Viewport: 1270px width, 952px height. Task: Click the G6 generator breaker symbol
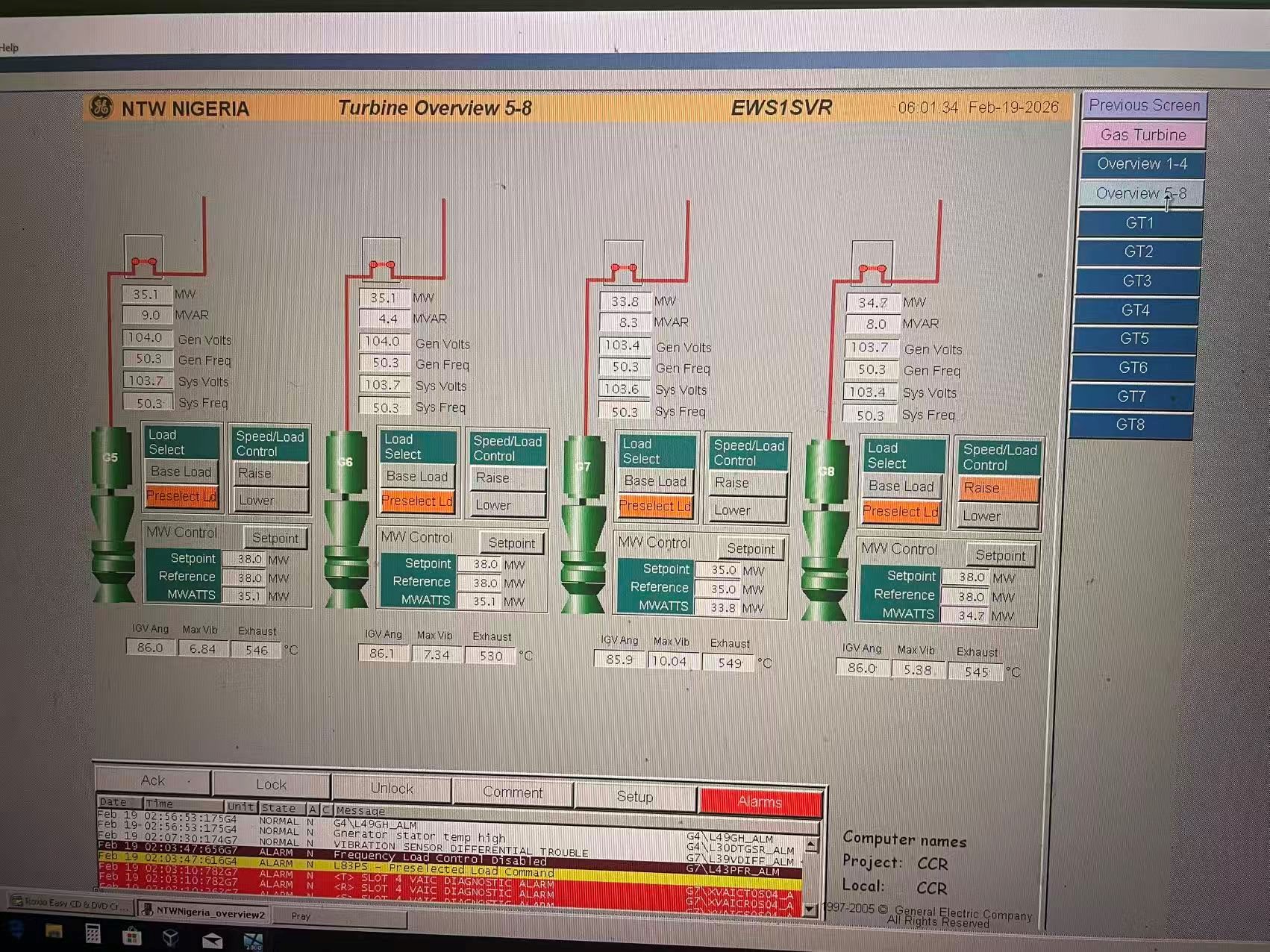pos(381,265)
